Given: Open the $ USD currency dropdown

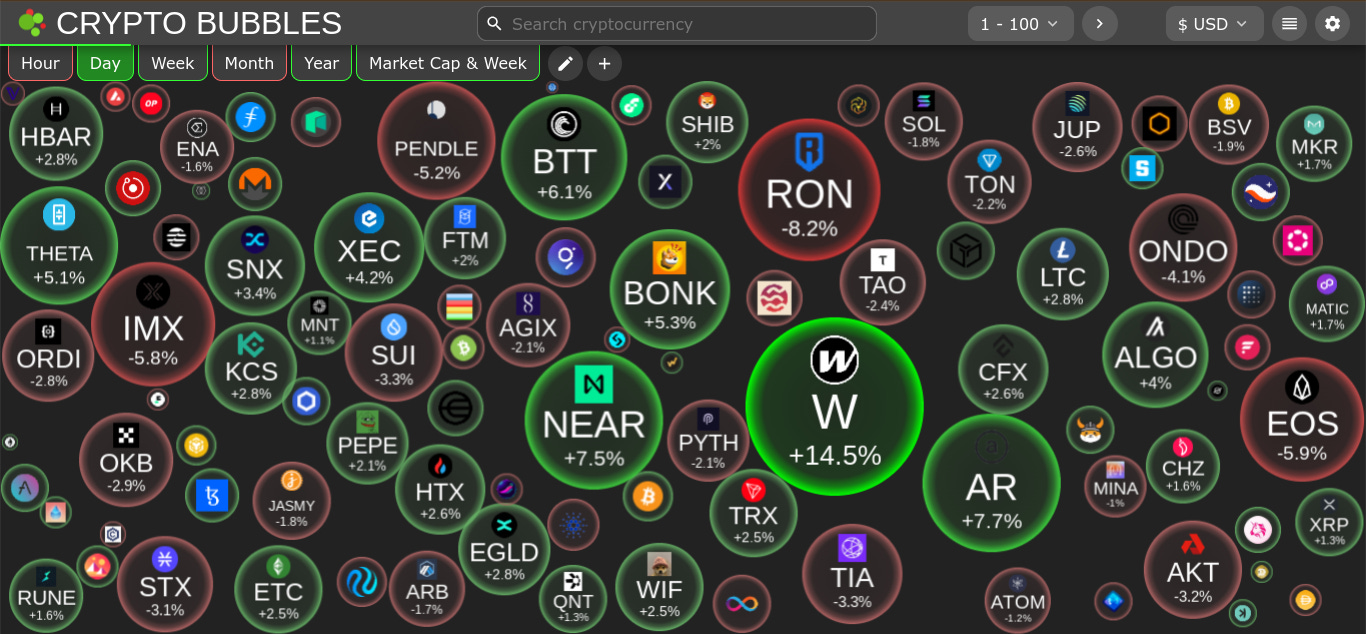Looking at the screenshot, I should coord(1215,24).
